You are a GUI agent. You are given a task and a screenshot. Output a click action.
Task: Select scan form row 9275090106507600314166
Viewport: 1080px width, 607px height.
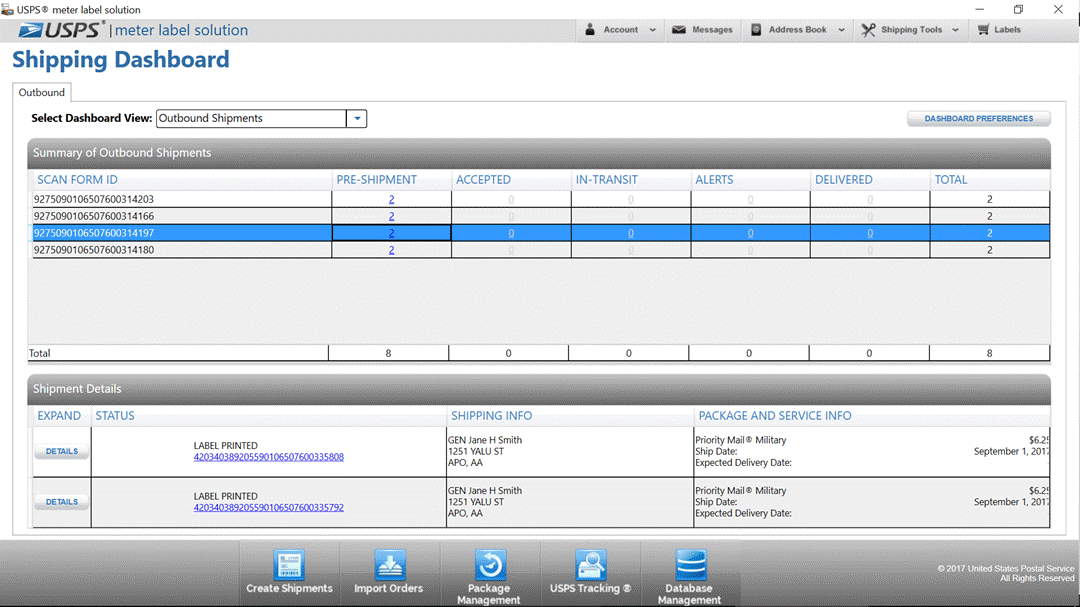[x=541, y=216]
